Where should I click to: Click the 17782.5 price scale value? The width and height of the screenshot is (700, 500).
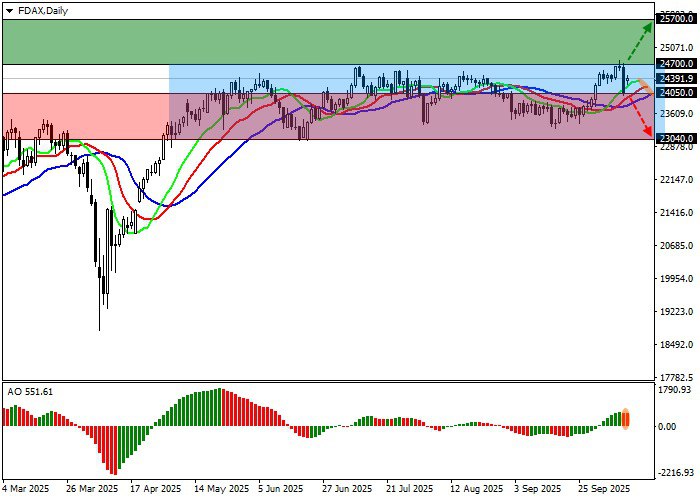coord(676,377)
